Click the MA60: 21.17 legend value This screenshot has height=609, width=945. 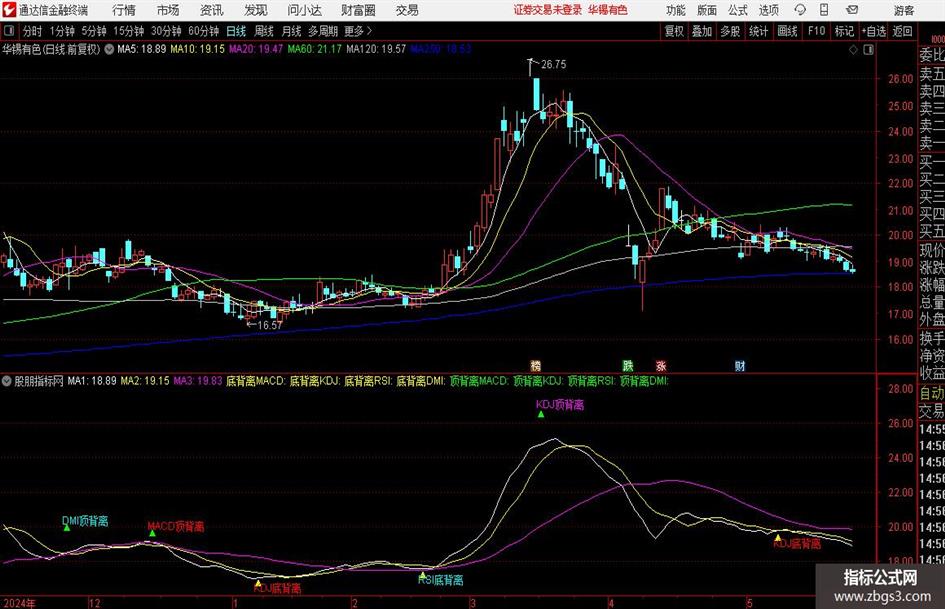314,49
